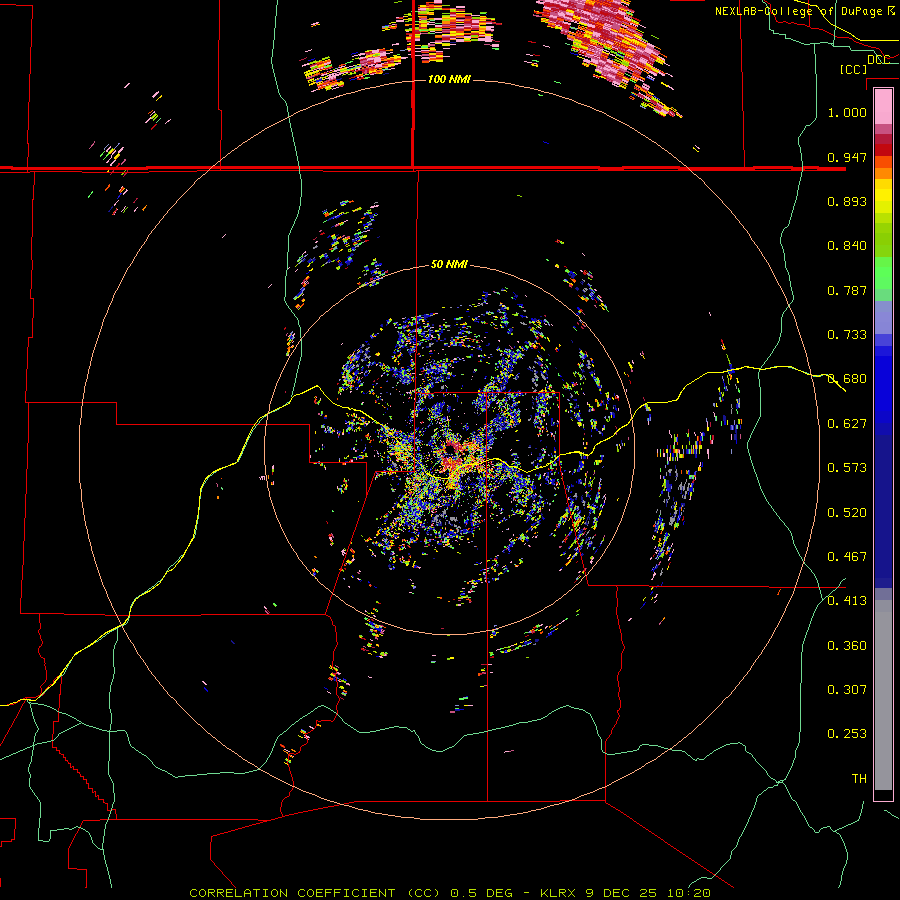Click the 0.627 legend value
The height and width of the screenshot is (900, 900).
(847, 423)
